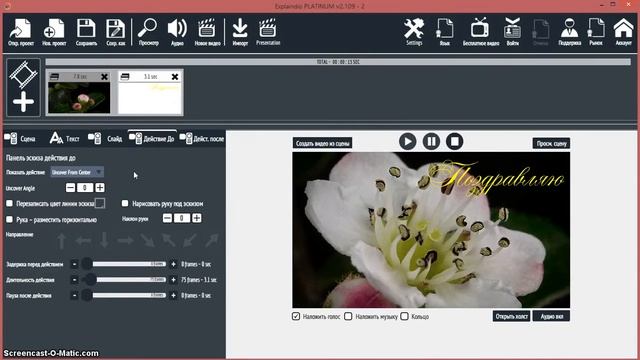Switch to Слайд tab

(x=105, y=138)
